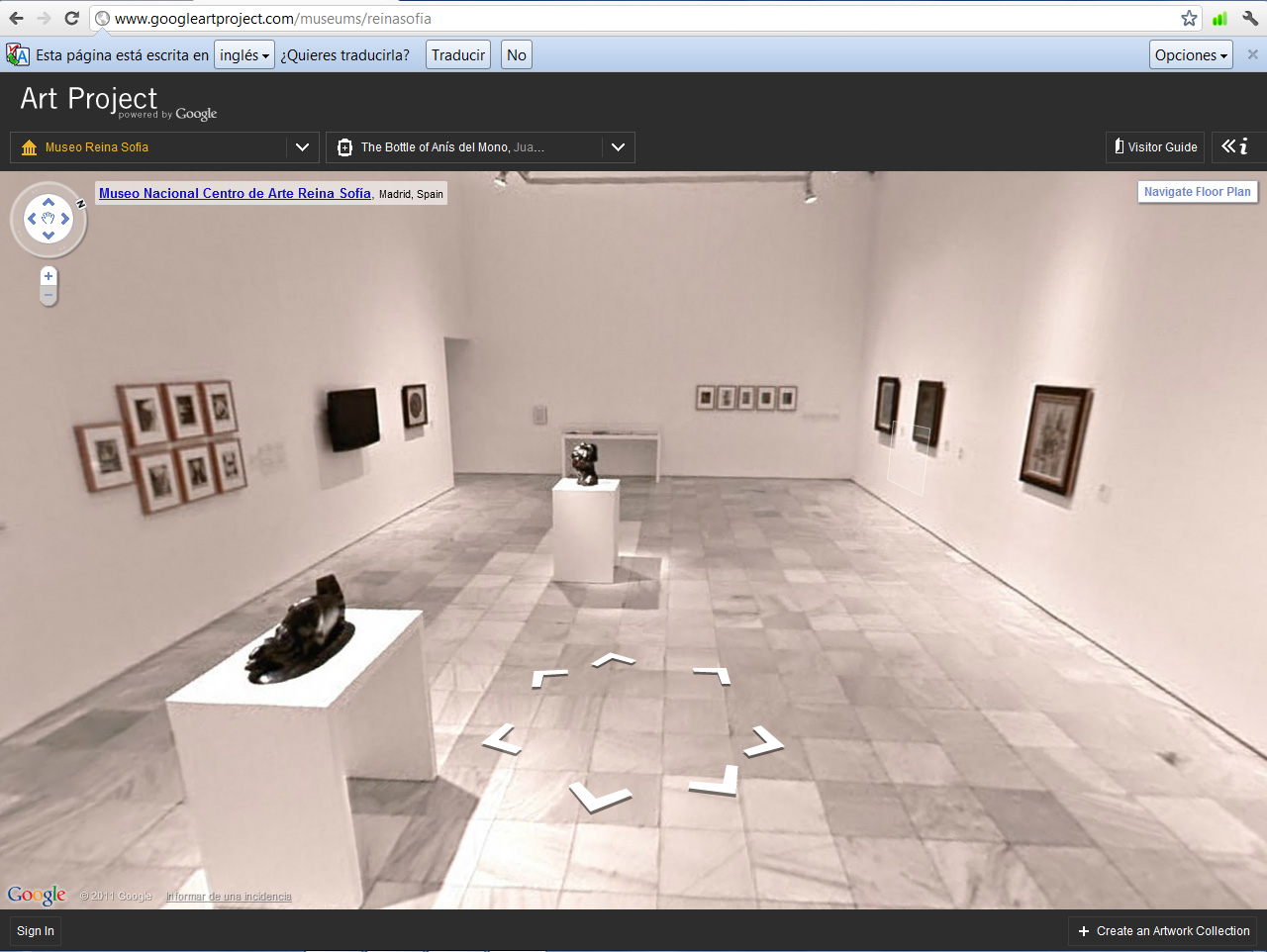Click Create an Artwork Collection
Viewport: 1267px width, 952px height.
point(1163,931)
